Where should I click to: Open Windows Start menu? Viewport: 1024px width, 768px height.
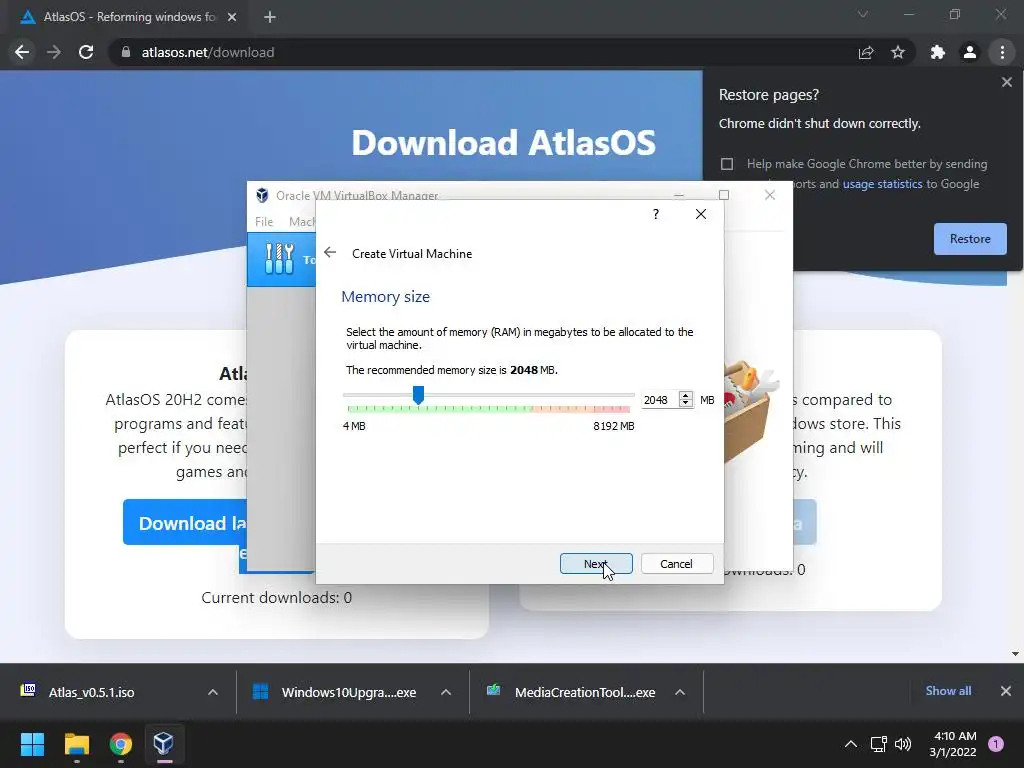click(x=33, y=744)
